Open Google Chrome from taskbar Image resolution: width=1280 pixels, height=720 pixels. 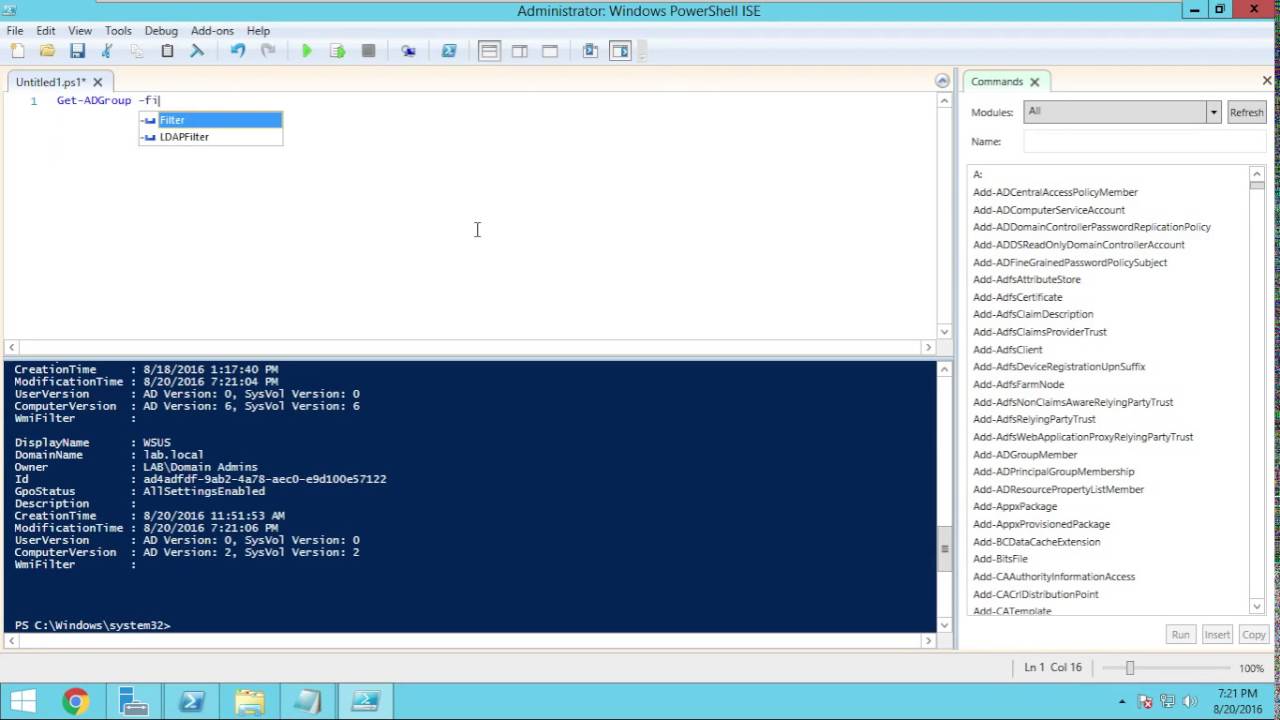point(75,701)
